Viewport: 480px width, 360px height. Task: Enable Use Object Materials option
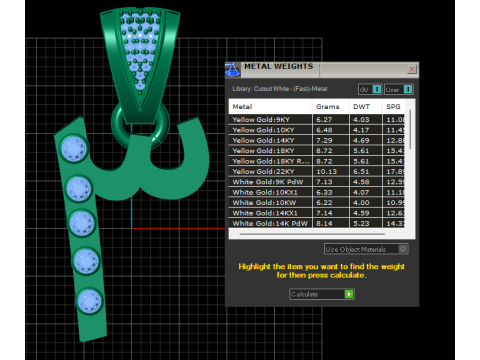(x=403, y=249)
